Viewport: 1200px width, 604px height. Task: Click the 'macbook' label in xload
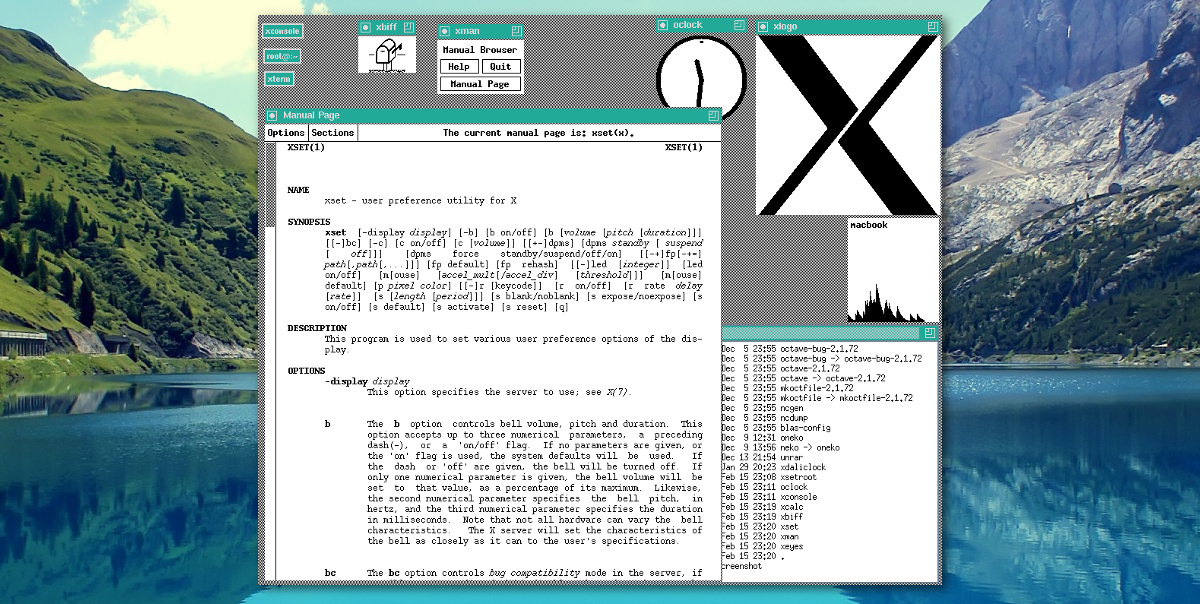point(869,225)
